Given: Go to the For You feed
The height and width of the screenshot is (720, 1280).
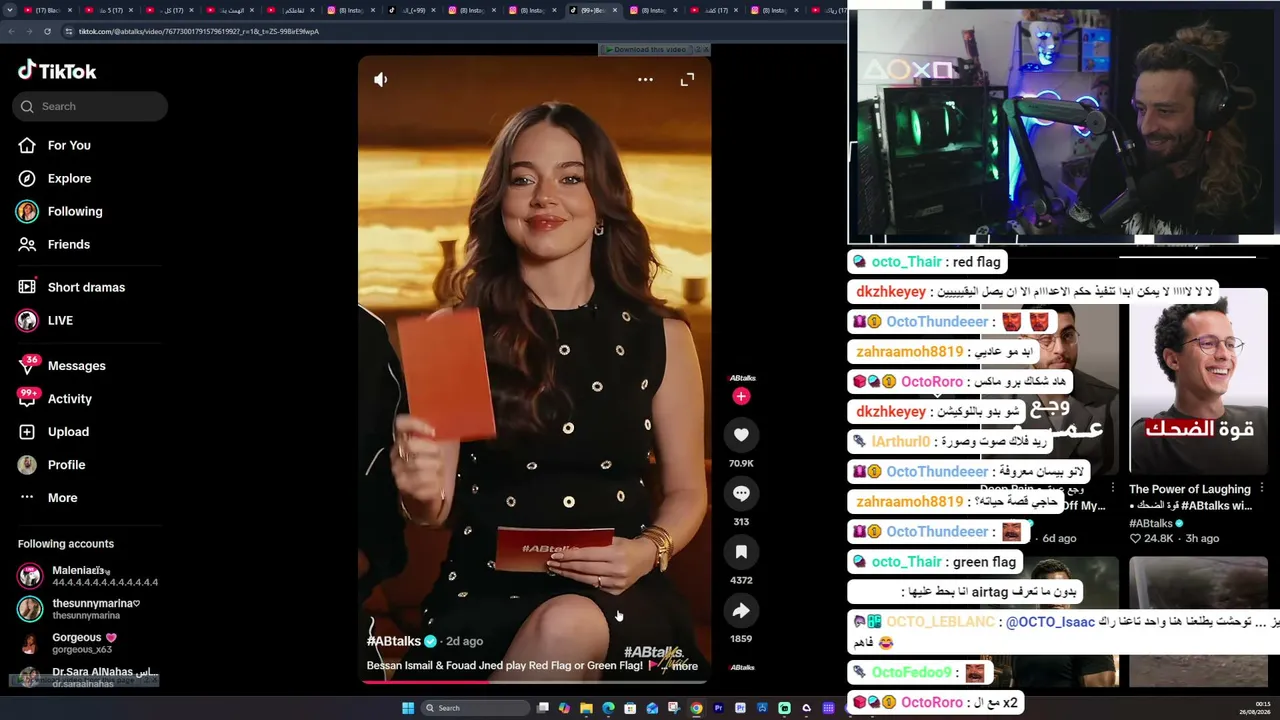Looking at the screenshot, I should [55, 145].
